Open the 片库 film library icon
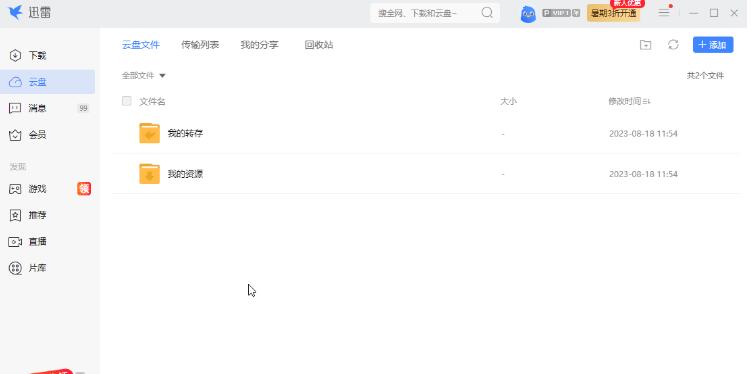This screenshot has height=374, width=752. pyautogui.click(x=15, y=268)
